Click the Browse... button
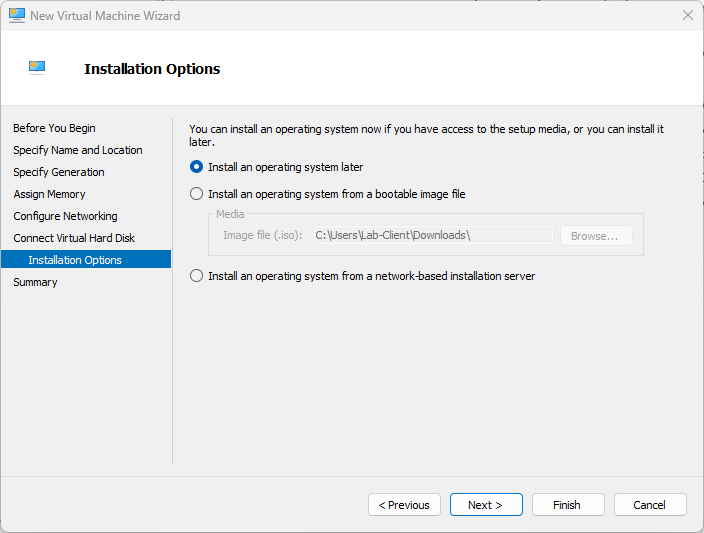The width and height of the screenshot is (704, 533). pos(595,236)
